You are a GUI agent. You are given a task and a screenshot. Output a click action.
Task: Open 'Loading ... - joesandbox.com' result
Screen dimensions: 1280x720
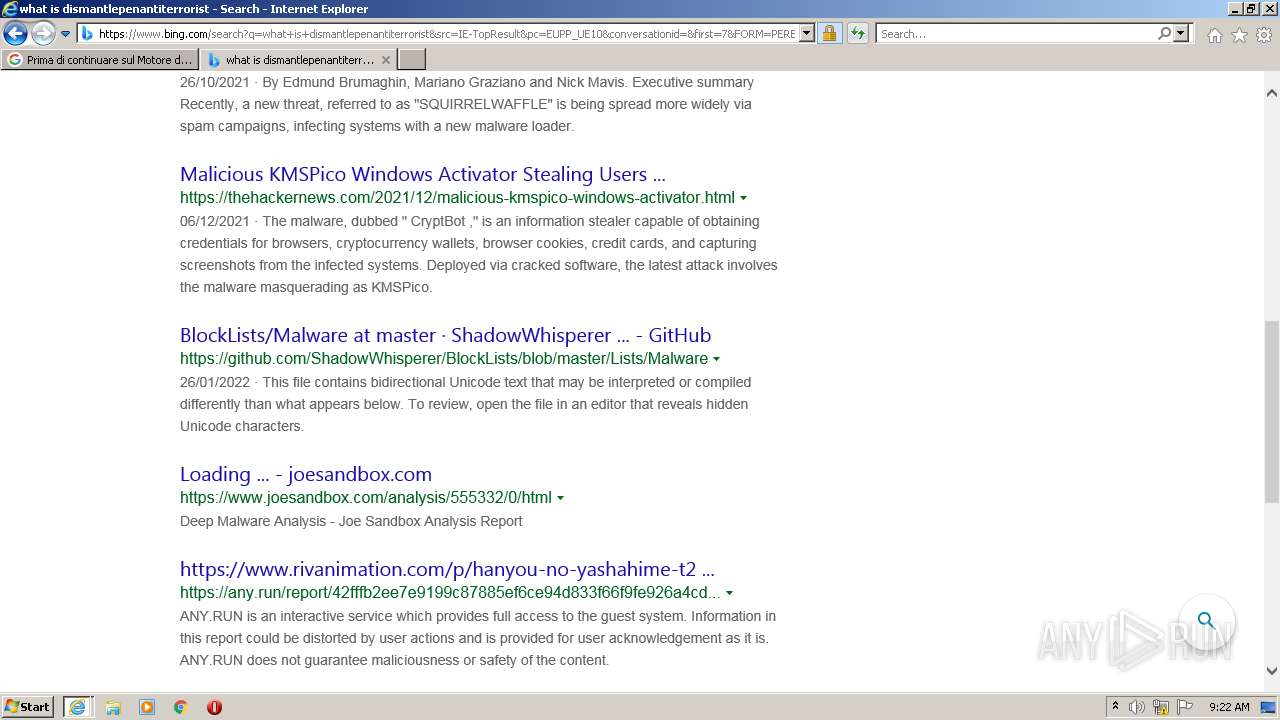click(306, 474)
